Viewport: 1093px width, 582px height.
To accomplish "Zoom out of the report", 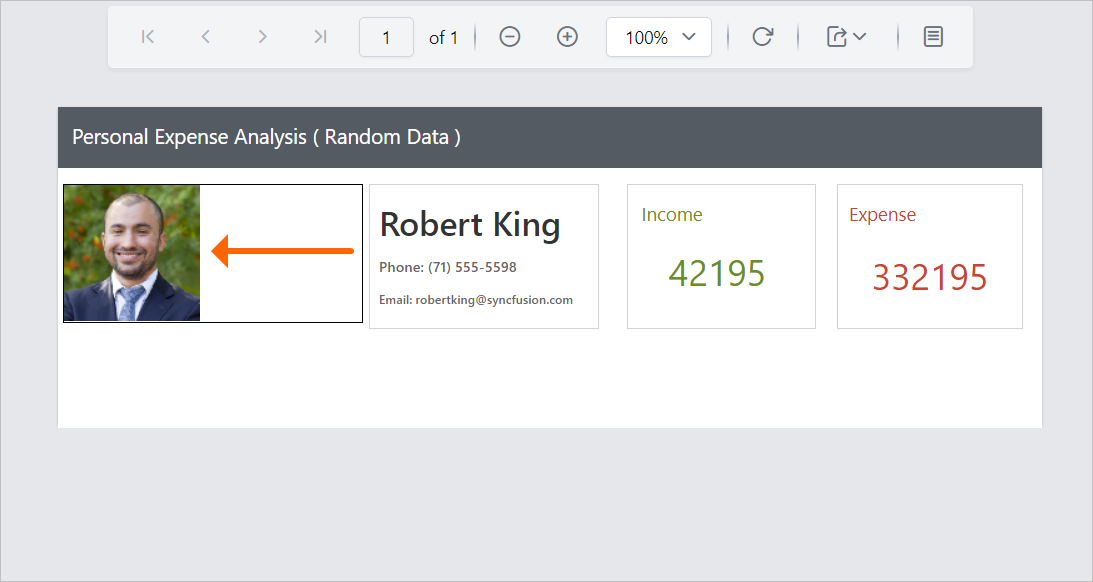I will tap(509, 36).
